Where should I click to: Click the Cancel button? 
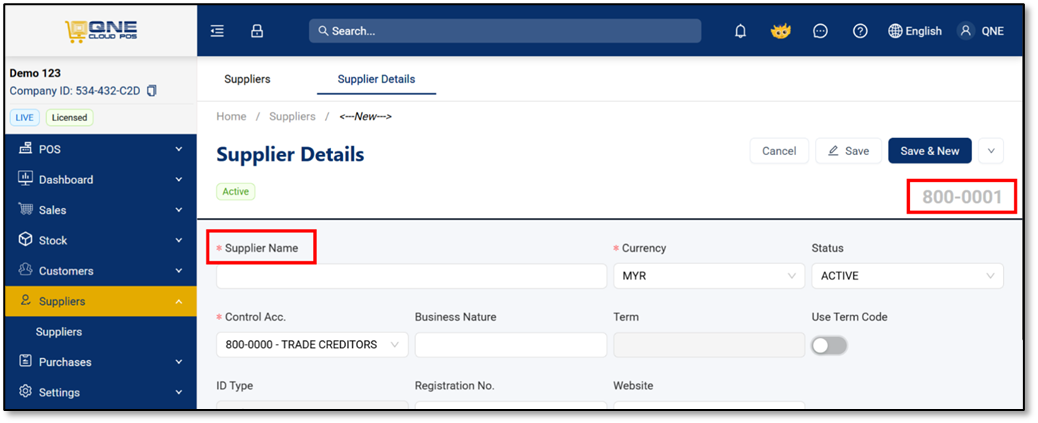779,151
